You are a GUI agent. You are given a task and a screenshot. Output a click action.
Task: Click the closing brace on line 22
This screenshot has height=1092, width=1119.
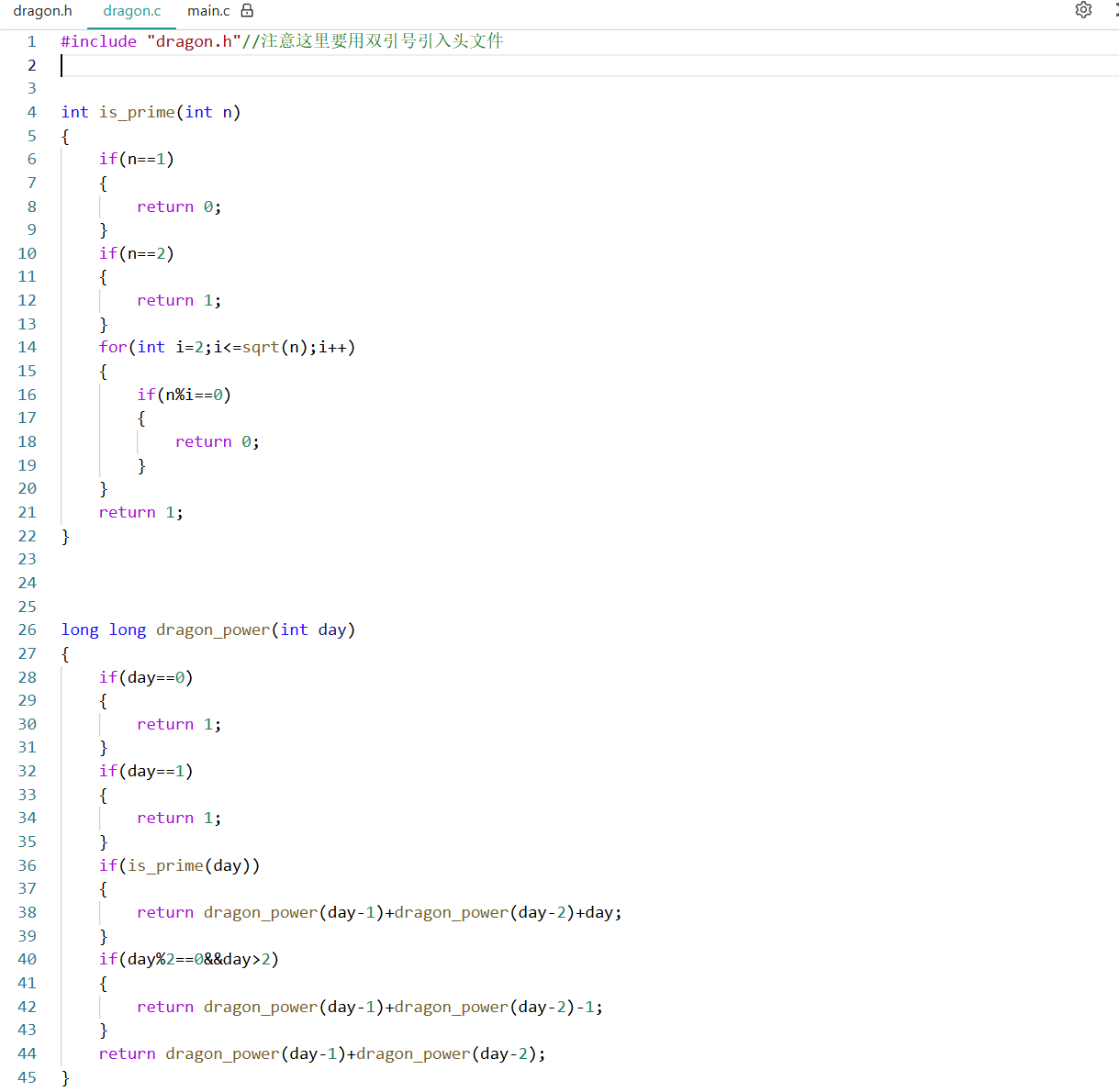[x=65, y=536]
